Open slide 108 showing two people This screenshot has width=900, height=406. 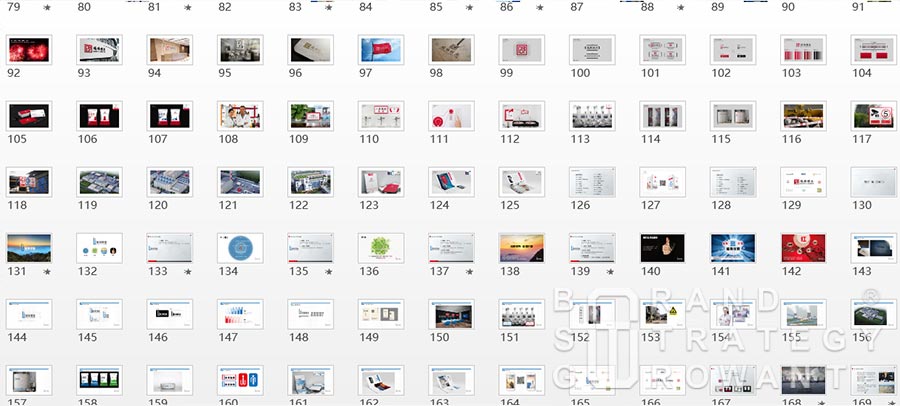pos(240,116)
